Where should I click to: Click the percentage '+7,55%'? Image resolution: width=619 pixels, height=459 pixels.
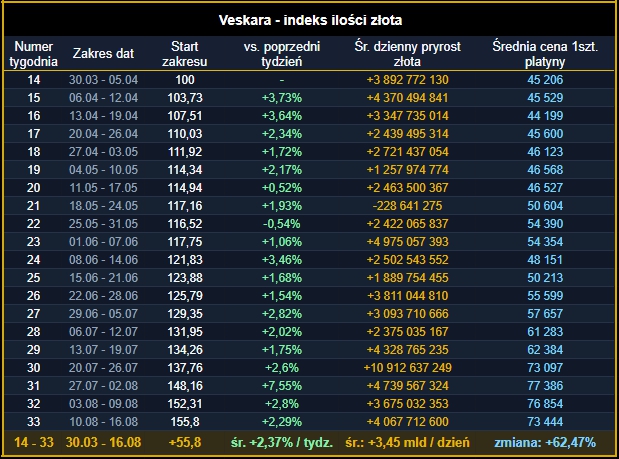(282, 386)
